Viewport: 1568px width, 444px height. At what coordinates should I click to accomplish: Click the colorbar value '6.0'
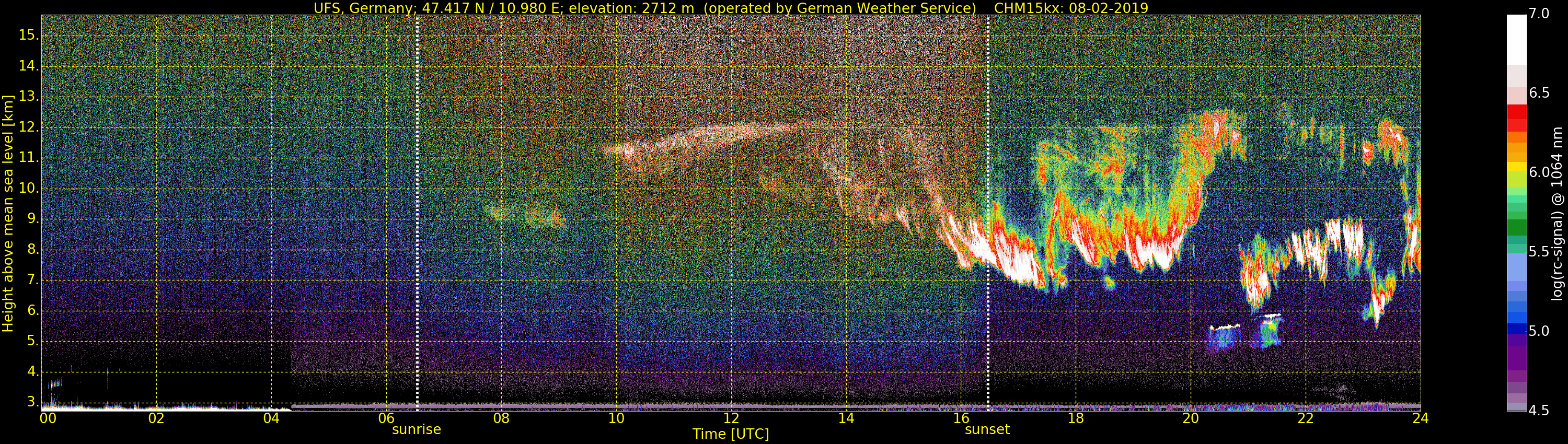click(1539, 172)
